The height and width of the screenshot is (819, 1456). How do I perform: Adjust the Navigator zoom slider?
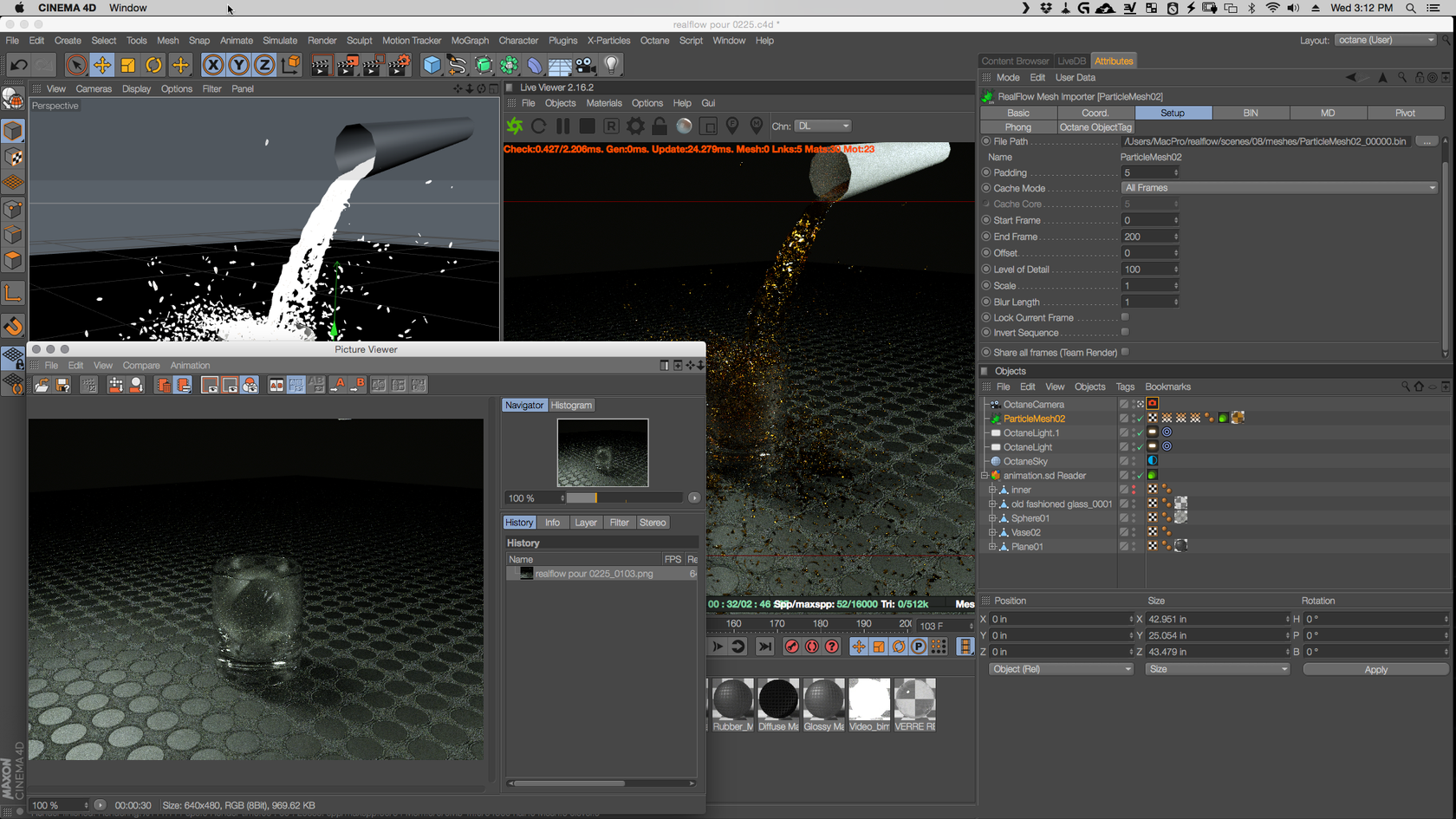coord(595,498)
